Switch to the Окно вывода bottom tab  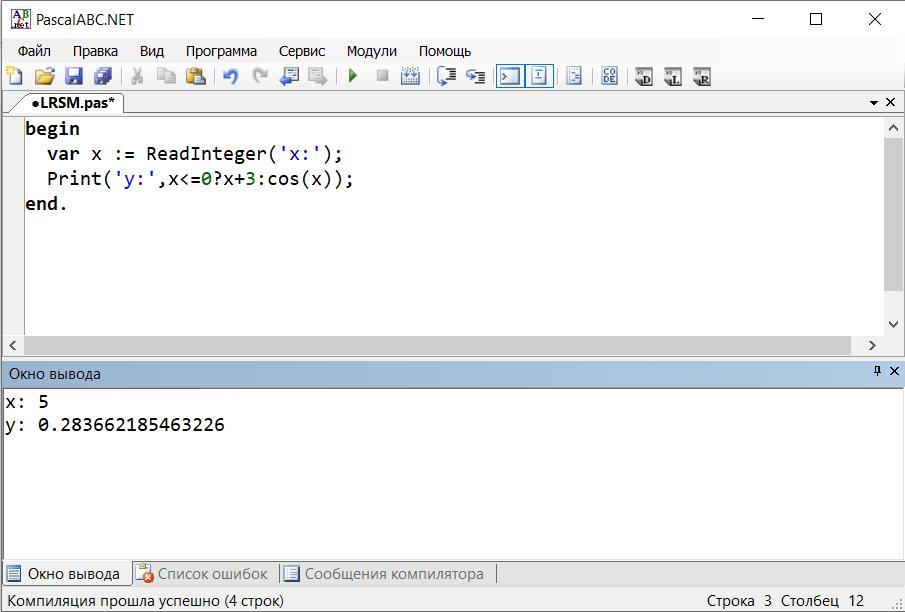click(x=66, y=574)
